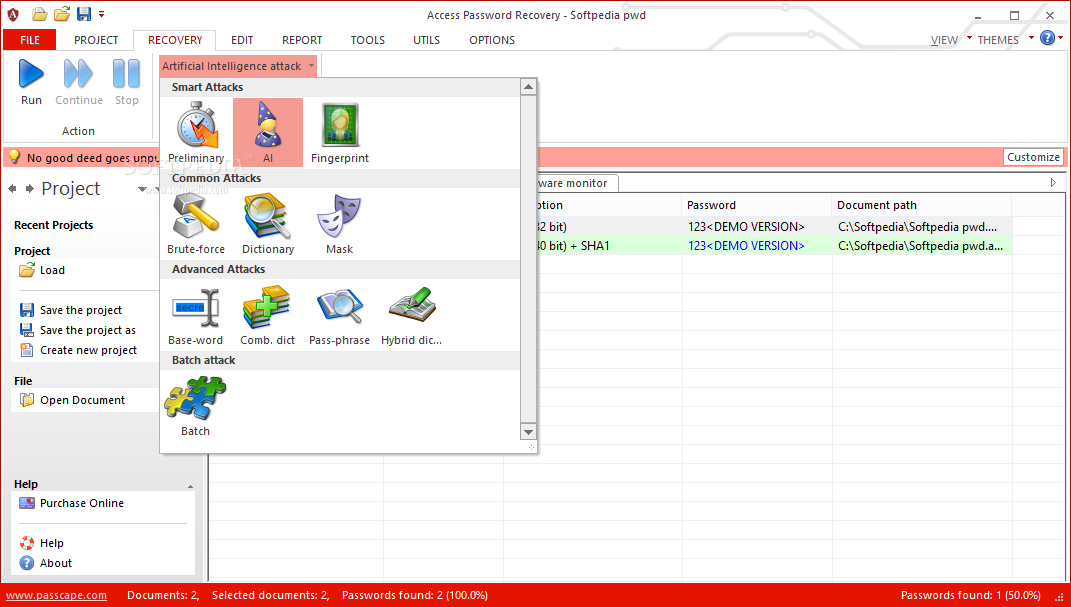Screen dimensions: 1071x607
Task: Click the Password column header
Action: pyautogui.click(x=757, y=205)
